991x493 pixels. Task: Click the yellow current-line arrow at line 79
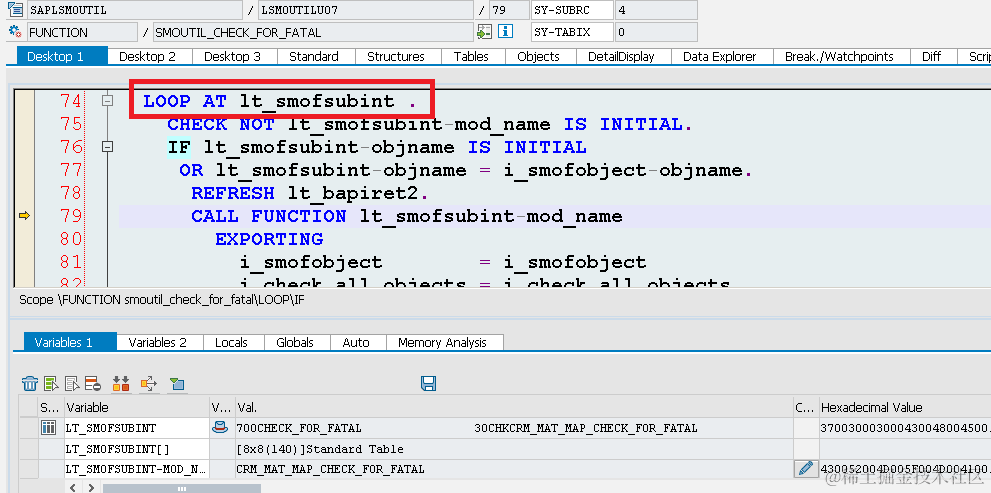24,216
